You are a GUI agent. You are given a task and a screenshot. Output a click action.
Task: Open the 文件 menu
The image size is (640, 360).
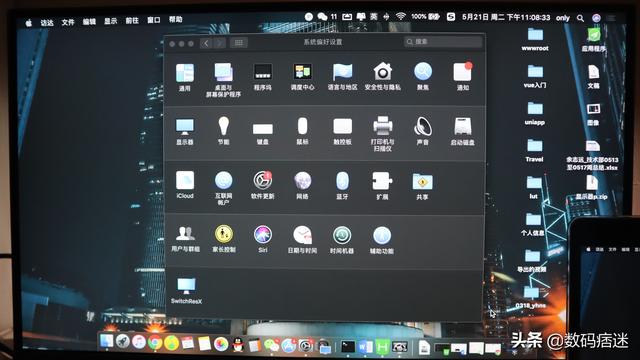point(68,22)
